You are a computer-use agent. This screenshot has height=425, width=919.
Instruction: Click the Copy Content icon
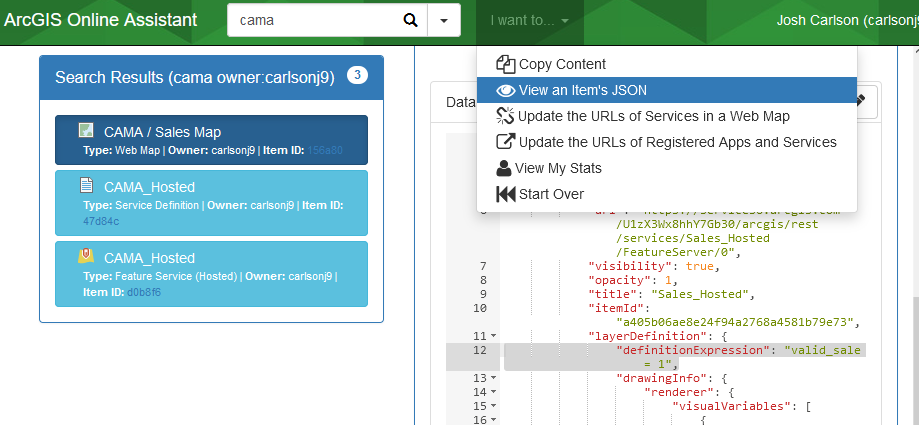(x=506, y=64)
